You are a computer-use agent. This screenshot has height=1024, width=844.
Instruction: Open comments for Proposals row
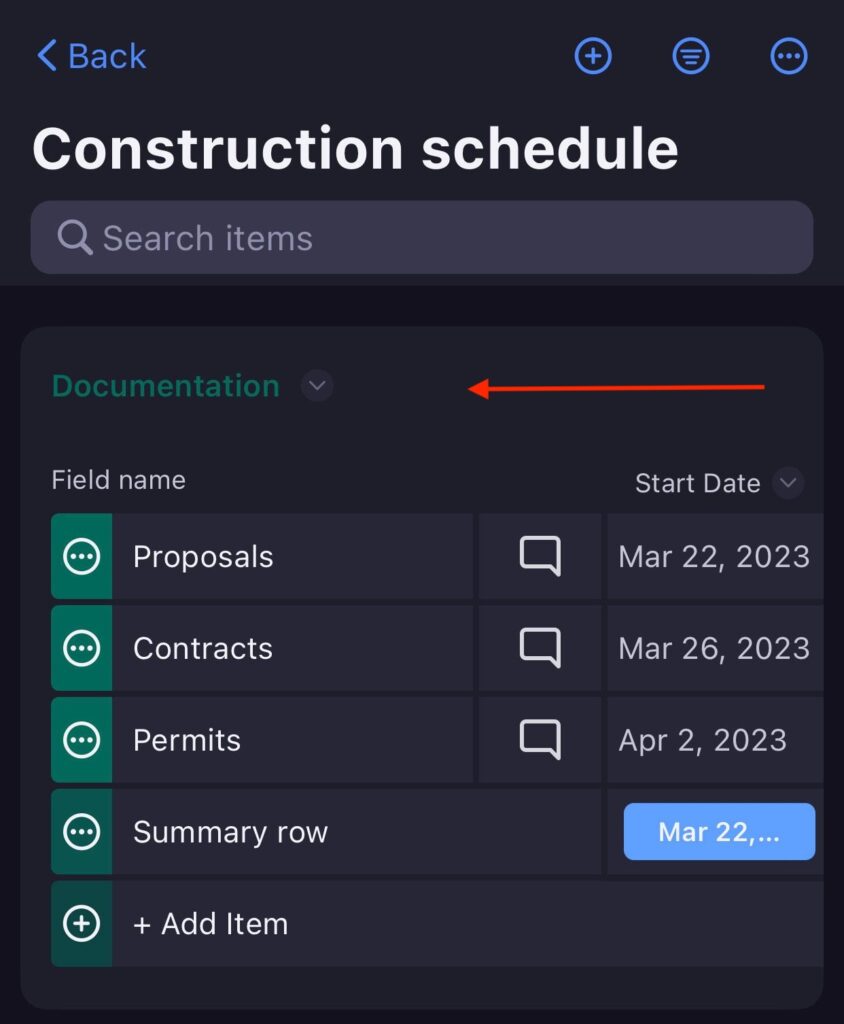click(540, 557)
